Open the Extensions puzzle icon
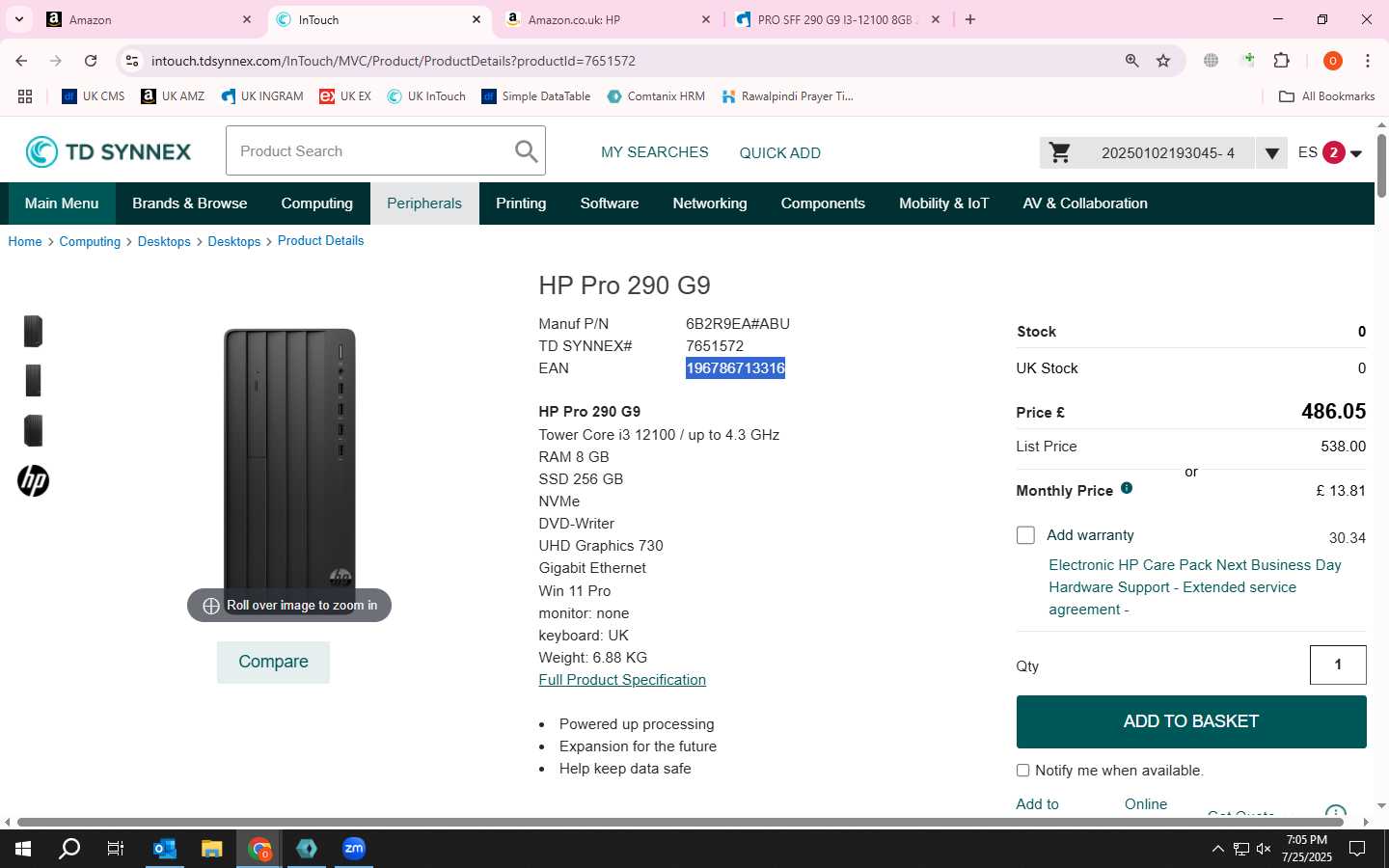Screen dimensions: 1389x868 click(x=1281, y=61)
